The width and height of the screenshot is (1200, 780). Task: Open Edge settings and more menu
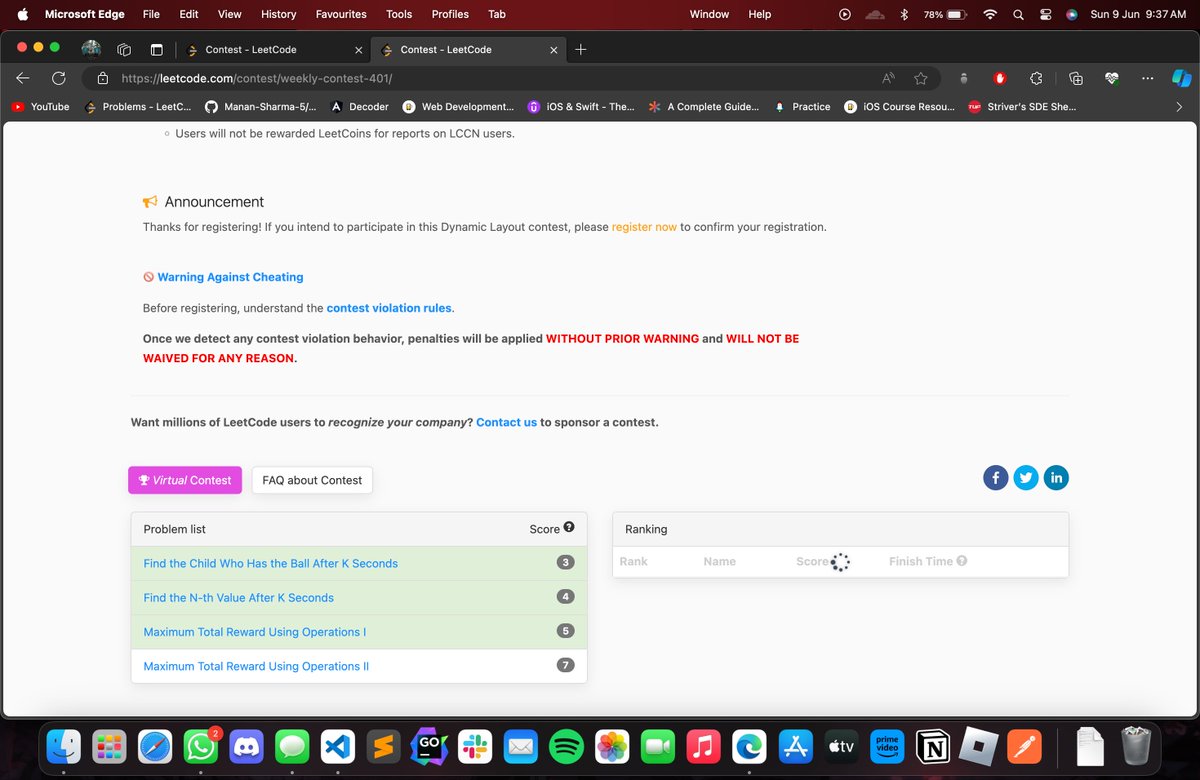pos(1146,78)
